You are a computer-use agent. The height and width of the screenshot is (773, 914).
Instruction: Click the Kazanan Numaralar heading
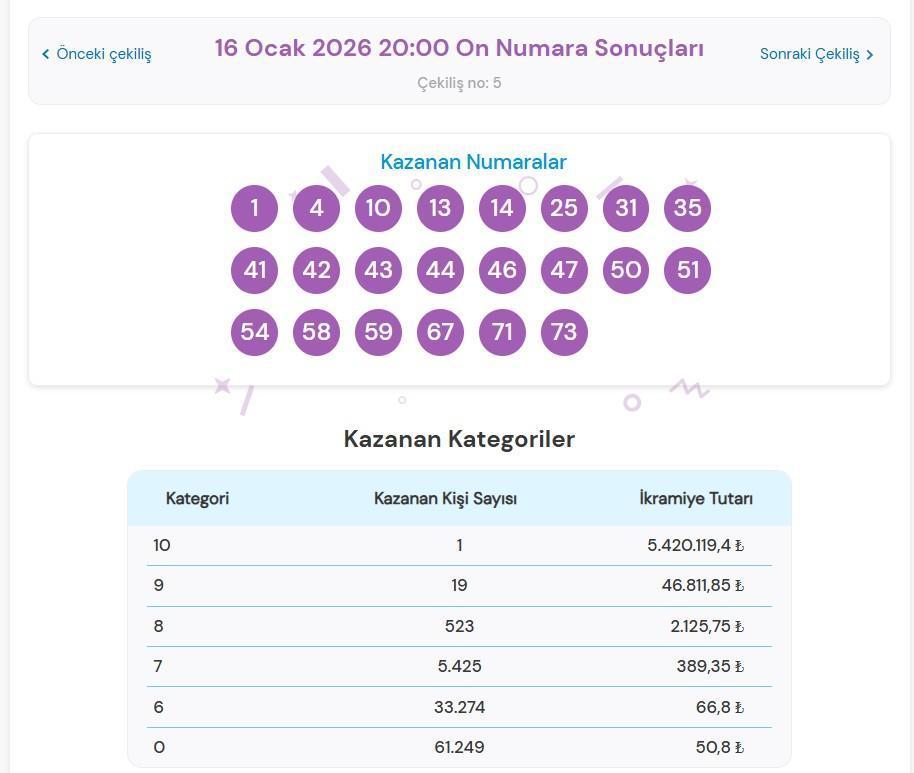click(x=473, y=162)
